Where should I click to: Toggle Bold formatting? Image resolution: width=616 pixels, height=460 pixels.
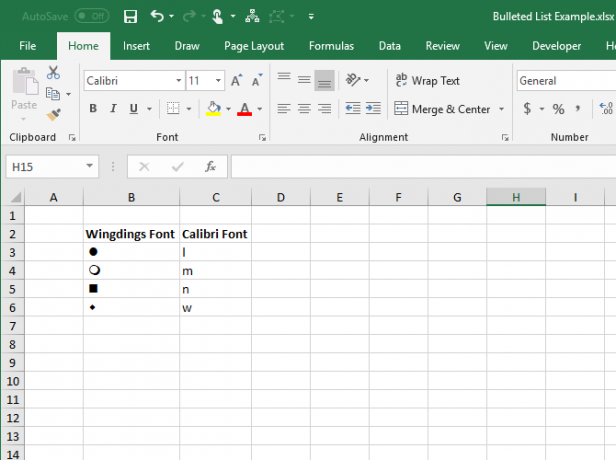click(93, 108)
